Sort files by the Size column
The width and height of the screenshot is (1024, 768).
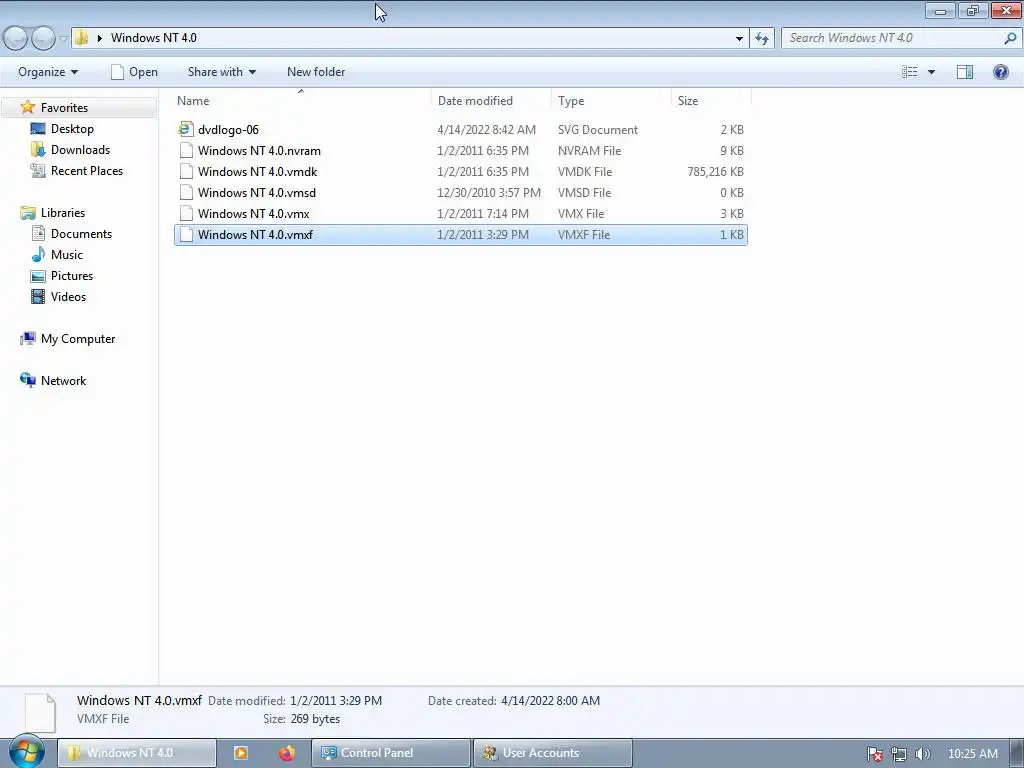711,101
